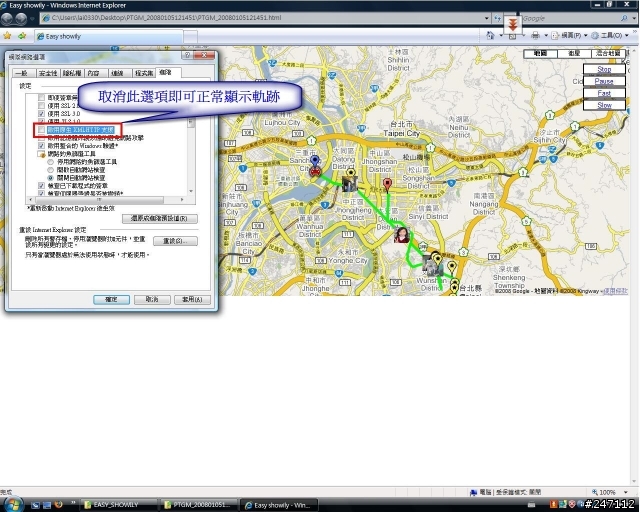The width and height of the screenshot is (640, 512).
Task: Toggle the 使用 SSL 3.0 checkbox
Action: (41, 114)
